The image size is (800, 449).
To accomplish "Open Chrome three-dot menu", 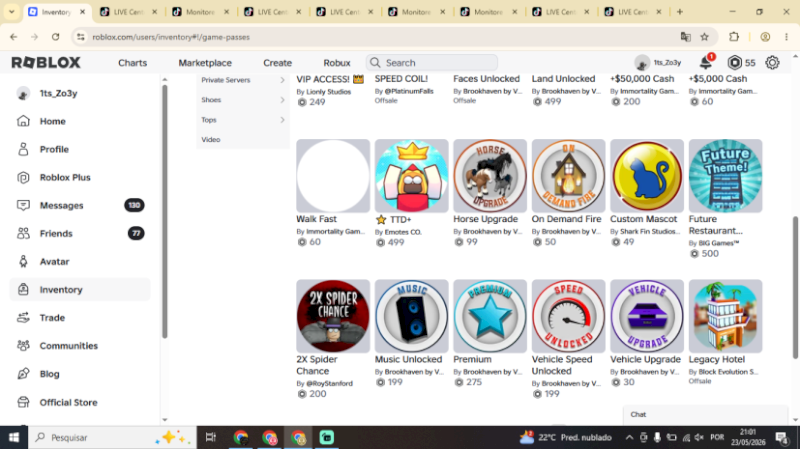I will pos(786,37).
